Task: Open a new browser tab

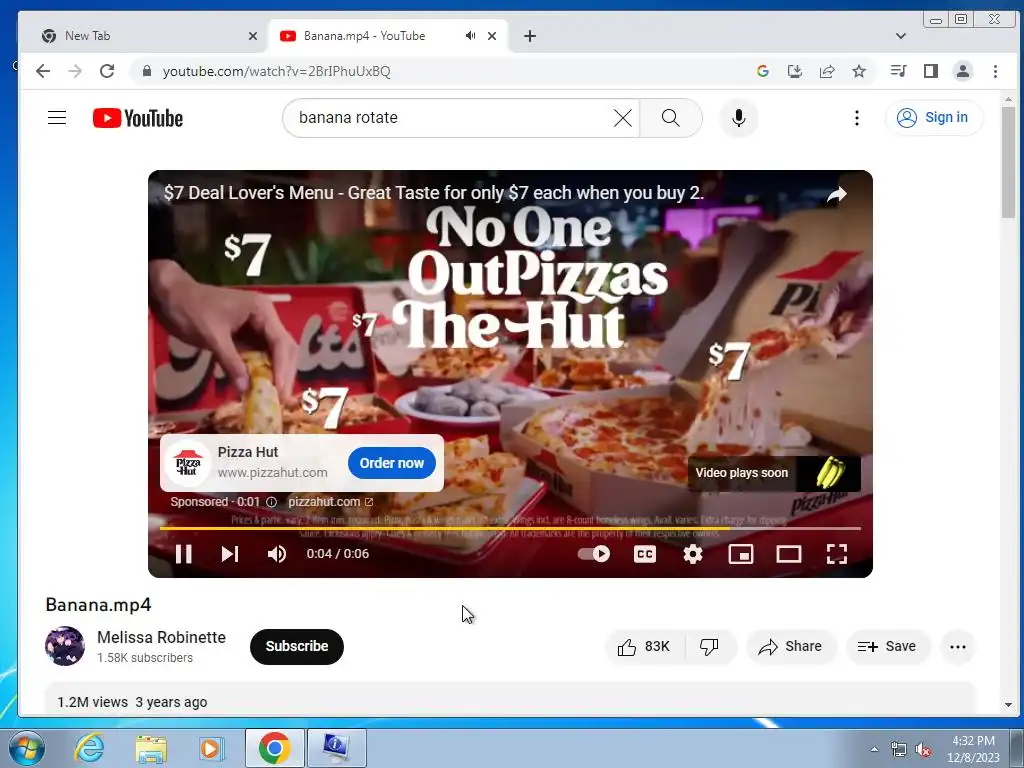Action: 530,36
